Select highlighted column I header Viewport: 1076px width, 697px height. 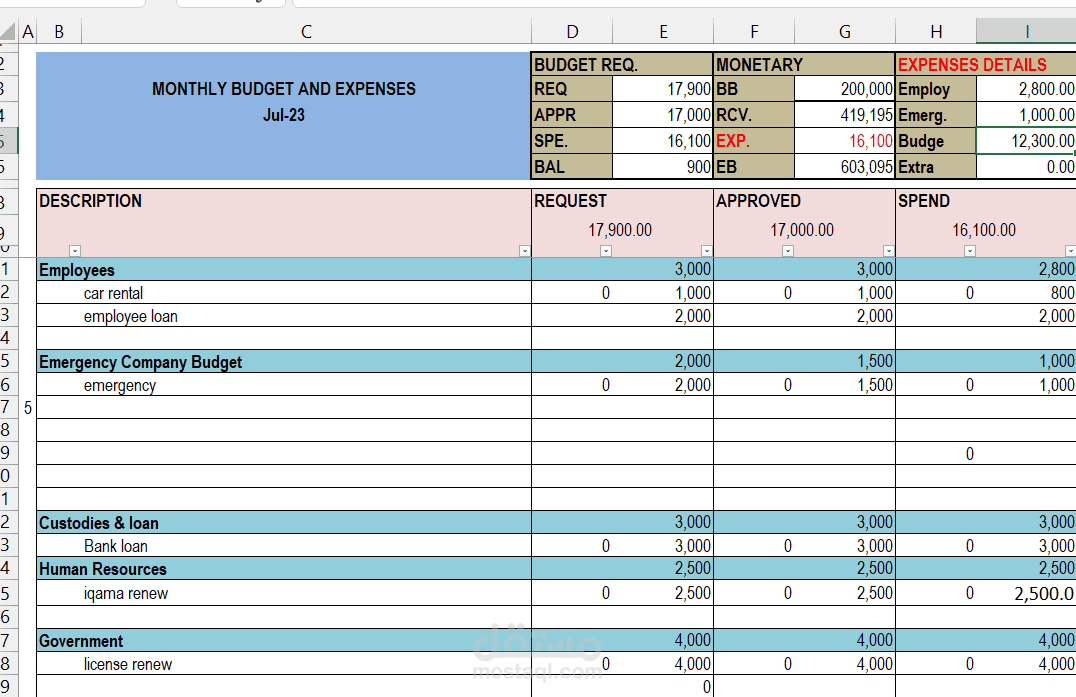(1027, 32)
